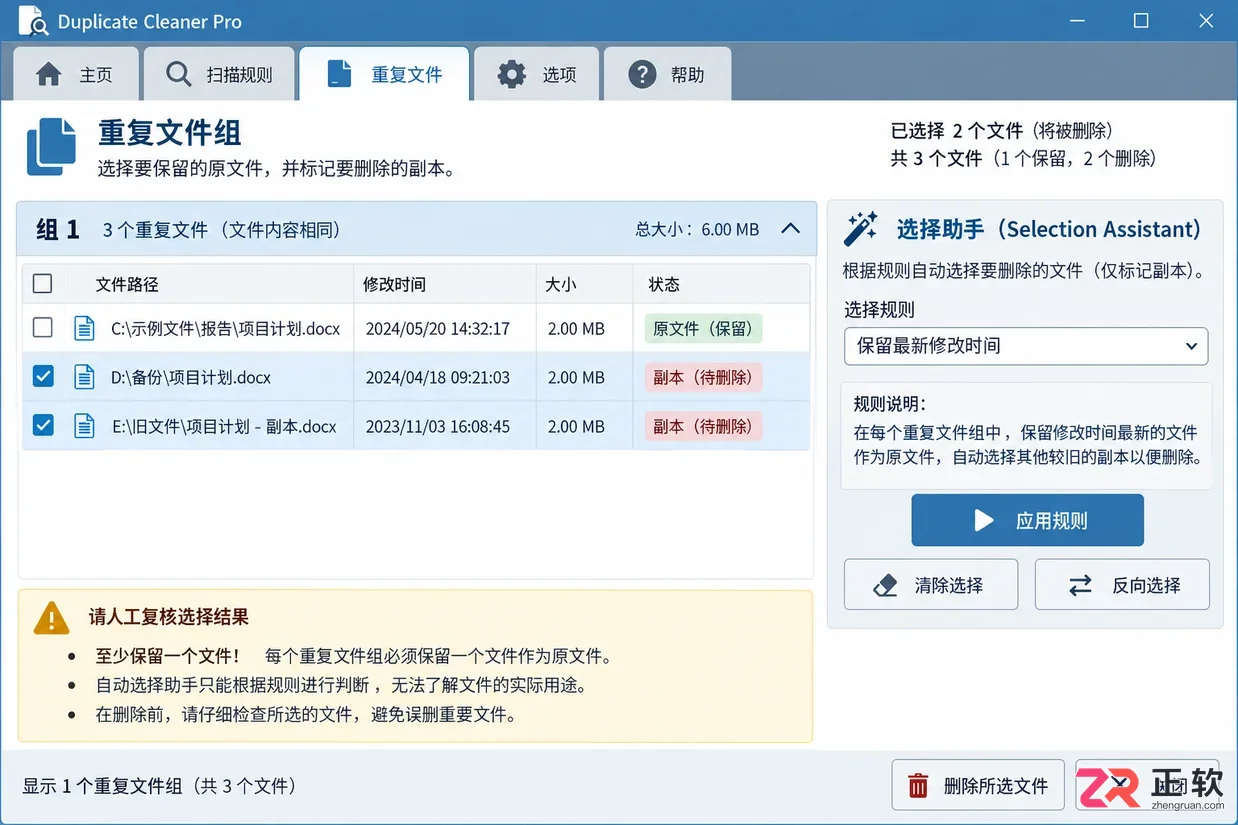Viewport: 1238px width, 825px height.
Task: Click the eraser icon on 清除选择
Action: pos(885,586)
